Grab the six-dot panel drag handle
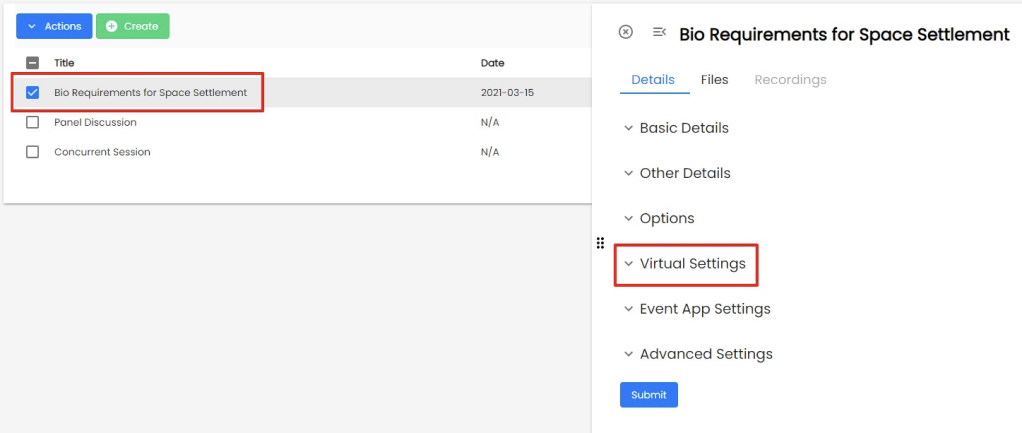The width and height of the screenshot is (1022, 433). pos(600,243)
